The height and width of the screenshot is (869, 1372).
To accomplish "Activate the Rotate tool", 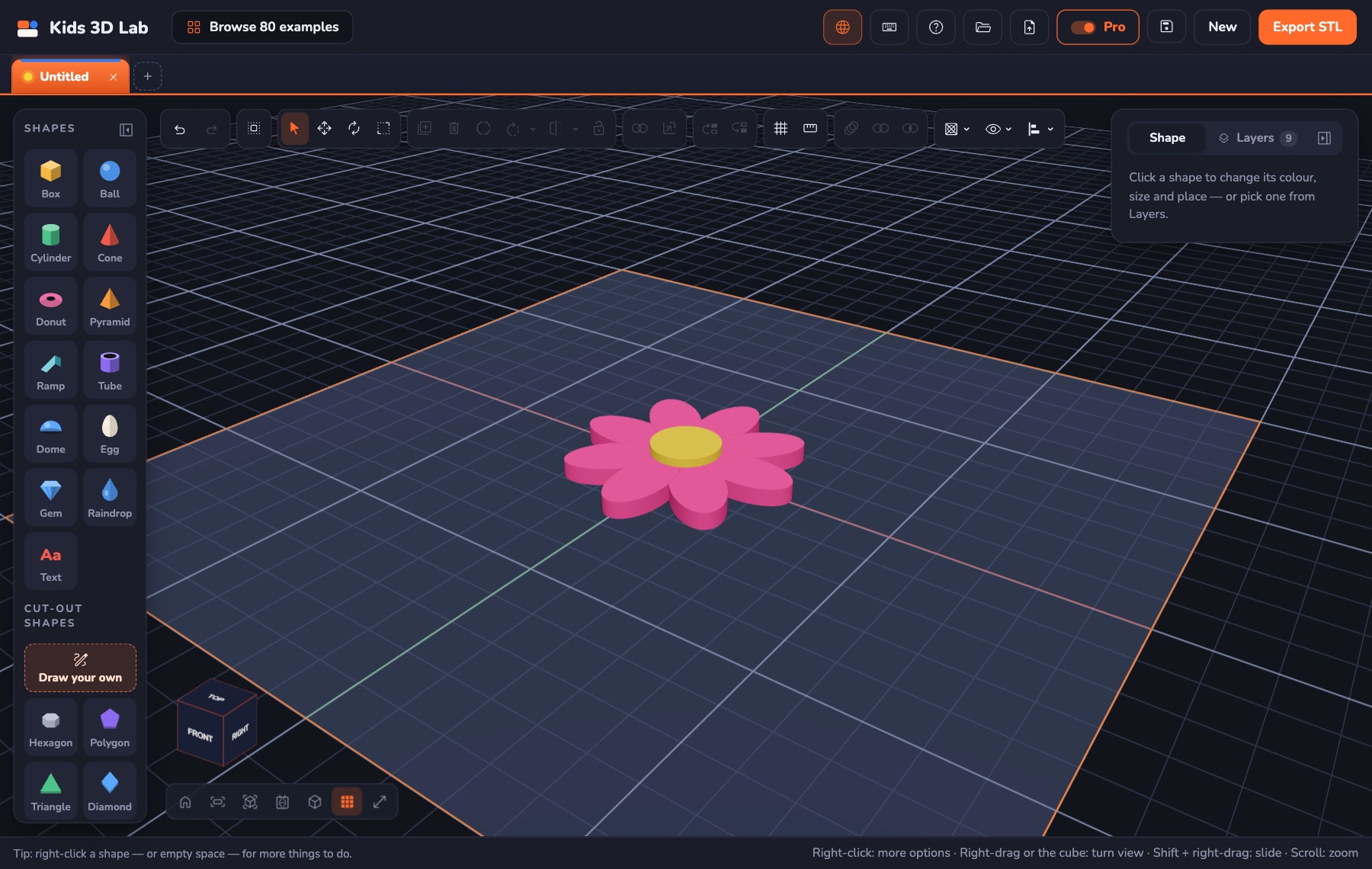I will [354, 129].
